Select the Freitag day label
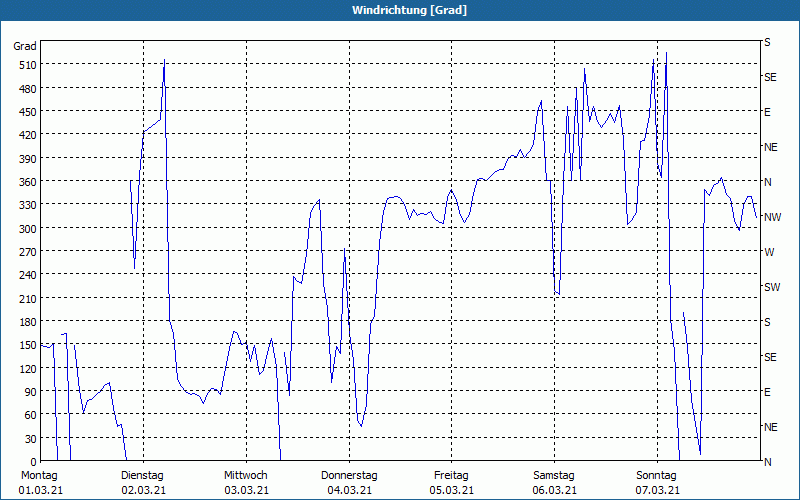 click(x=451, y=476)
